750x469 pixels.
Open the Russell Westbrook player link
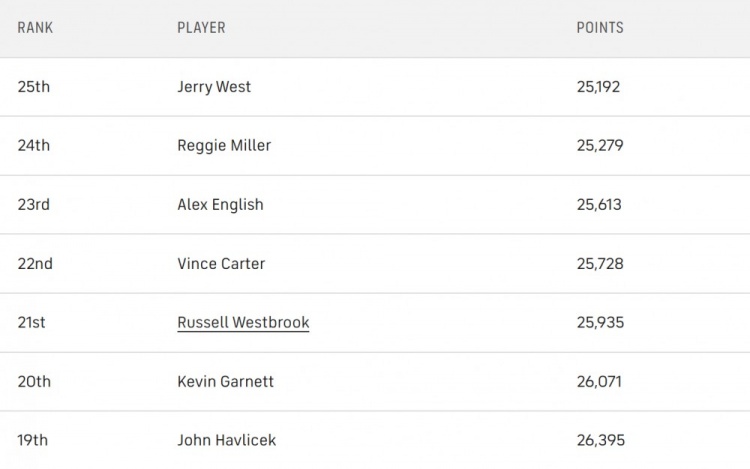click(x=243, y=322)
